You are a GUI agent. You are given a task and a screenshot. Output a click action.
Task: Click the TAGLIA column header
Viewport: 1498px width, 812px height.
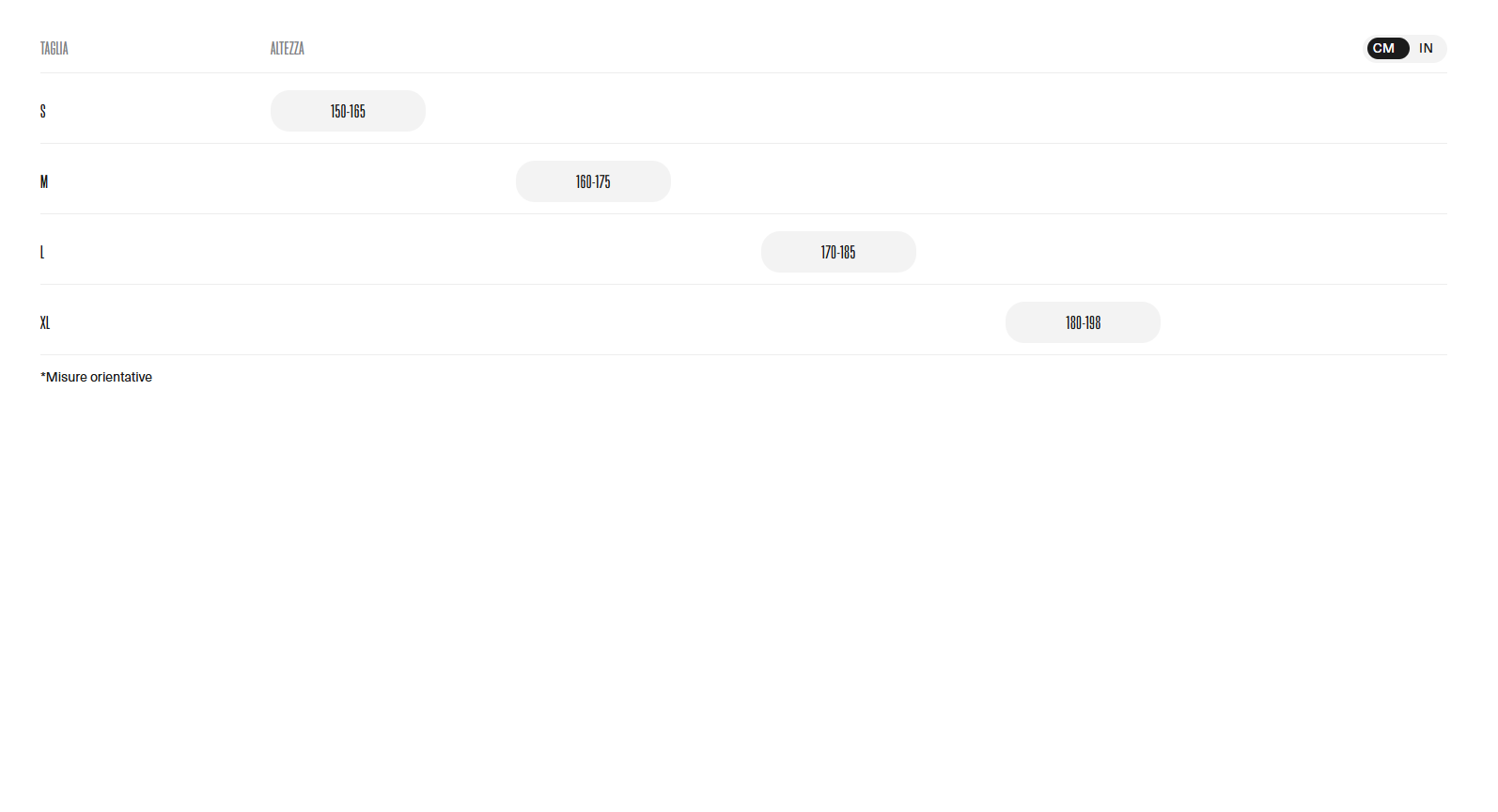55,49
